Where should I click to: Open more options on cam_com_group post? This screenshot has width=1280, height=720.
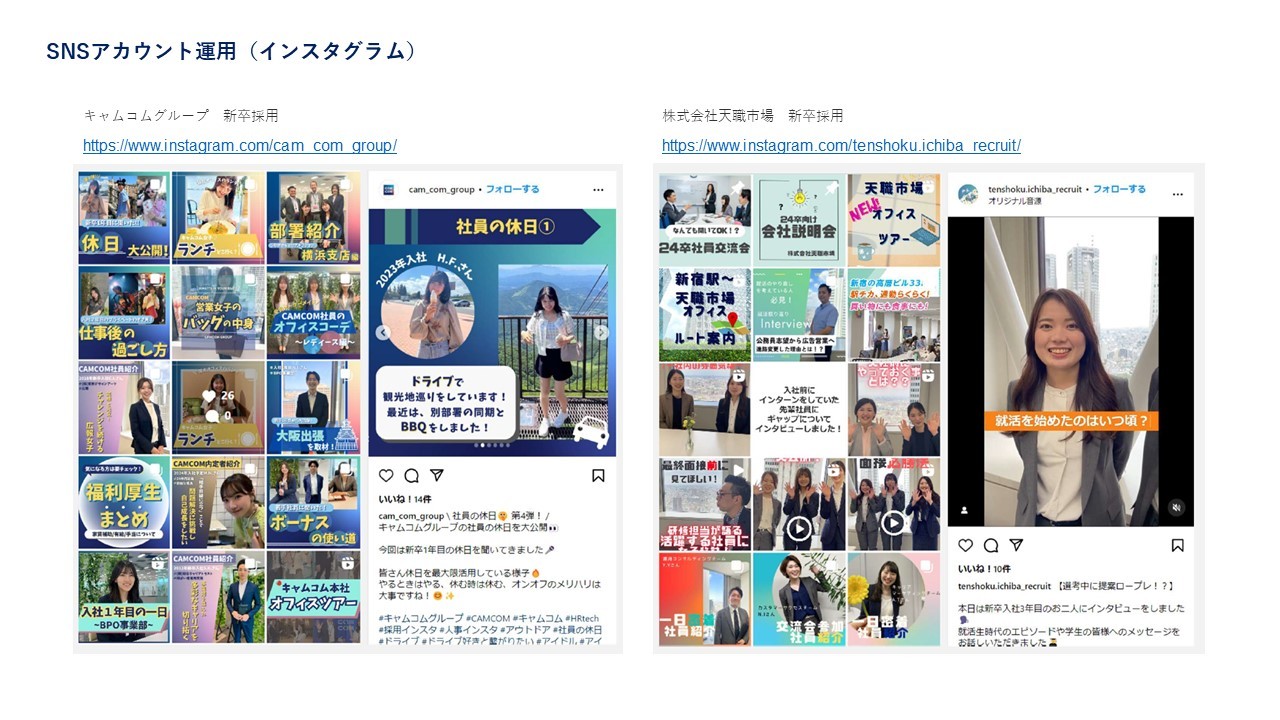coord(598,189)
